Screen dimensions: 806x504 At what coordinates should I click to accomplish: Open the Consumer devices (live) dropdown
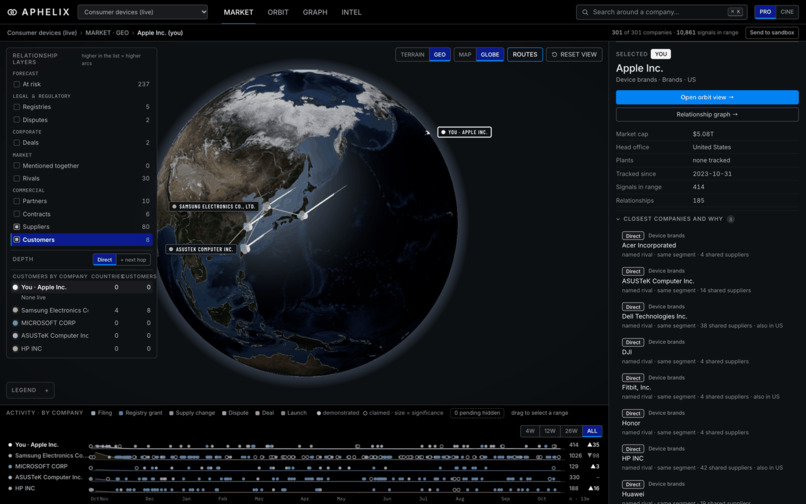[142, 12]
